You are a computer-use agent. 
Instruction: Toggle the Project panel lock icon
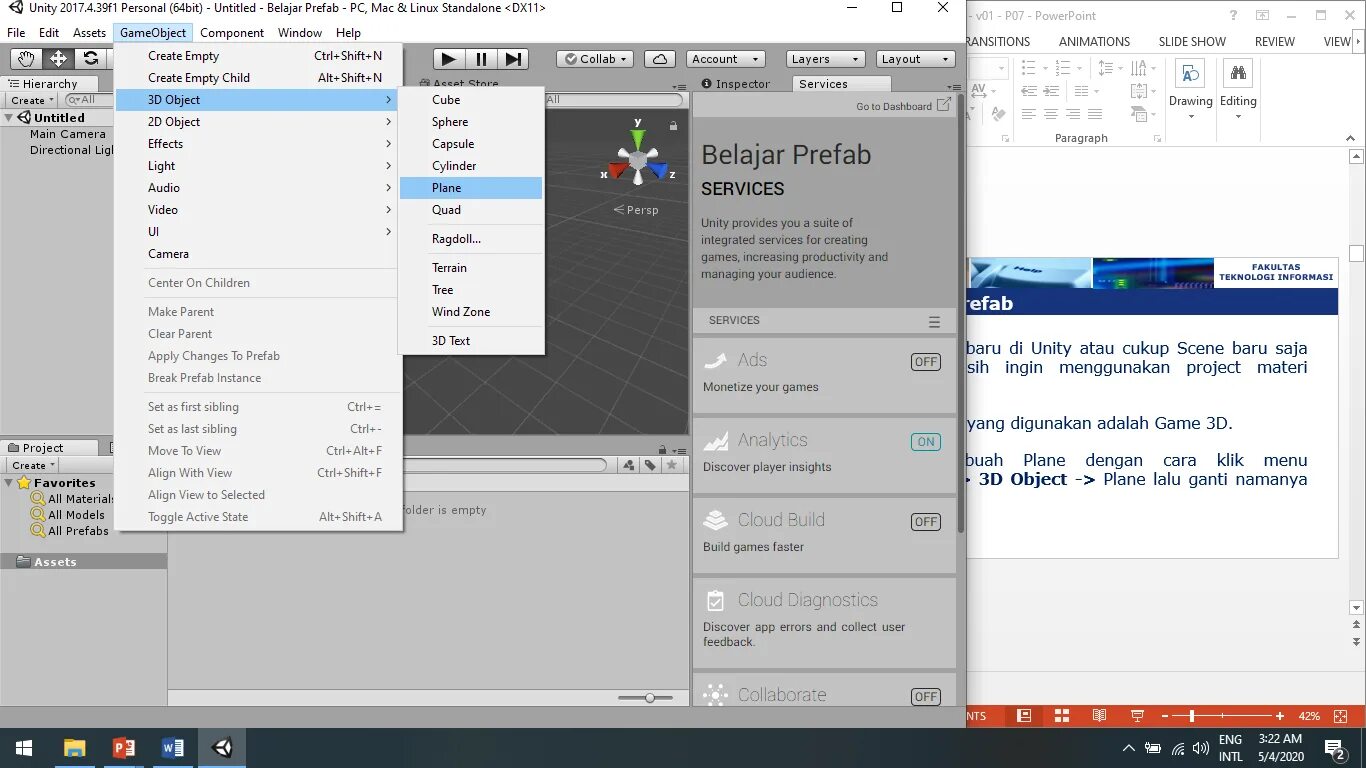[x=662, y=450]
